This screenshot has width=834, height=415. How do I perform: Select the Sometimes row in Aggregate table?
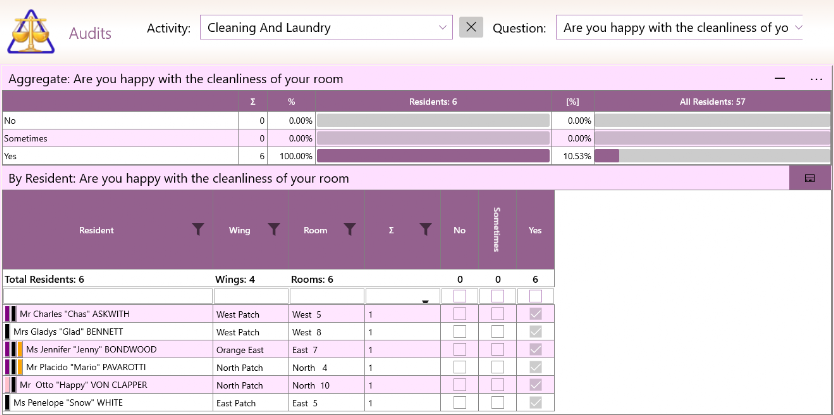tap(416, 138)
